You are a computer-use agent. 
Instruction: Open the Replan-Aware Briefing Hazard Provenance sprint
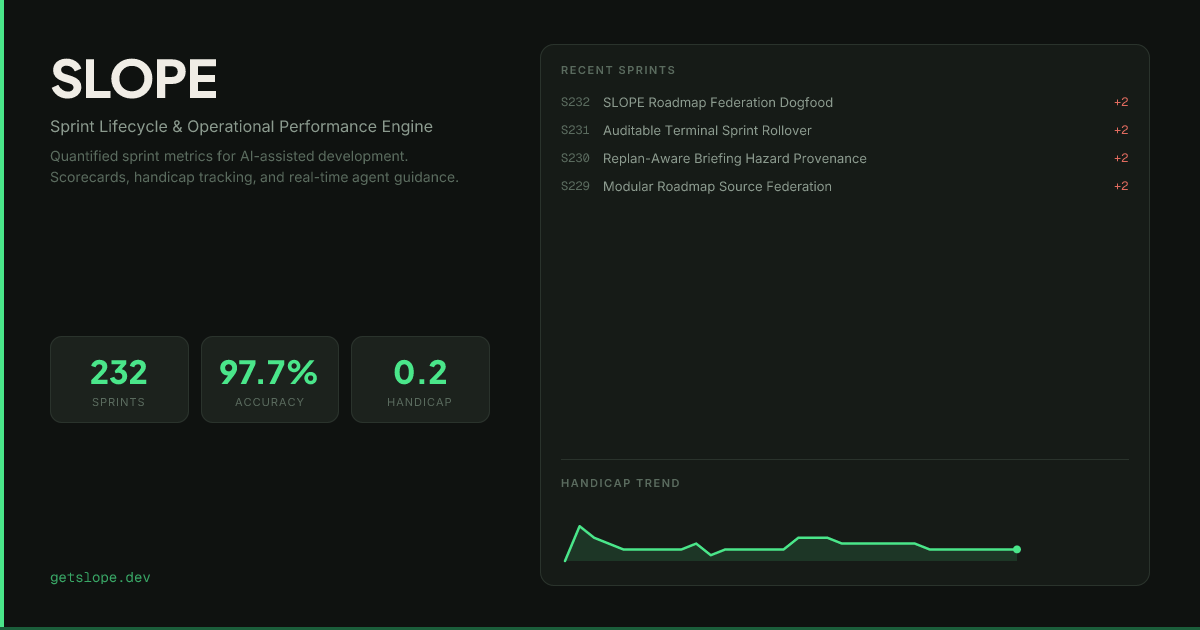pos(845,158)
